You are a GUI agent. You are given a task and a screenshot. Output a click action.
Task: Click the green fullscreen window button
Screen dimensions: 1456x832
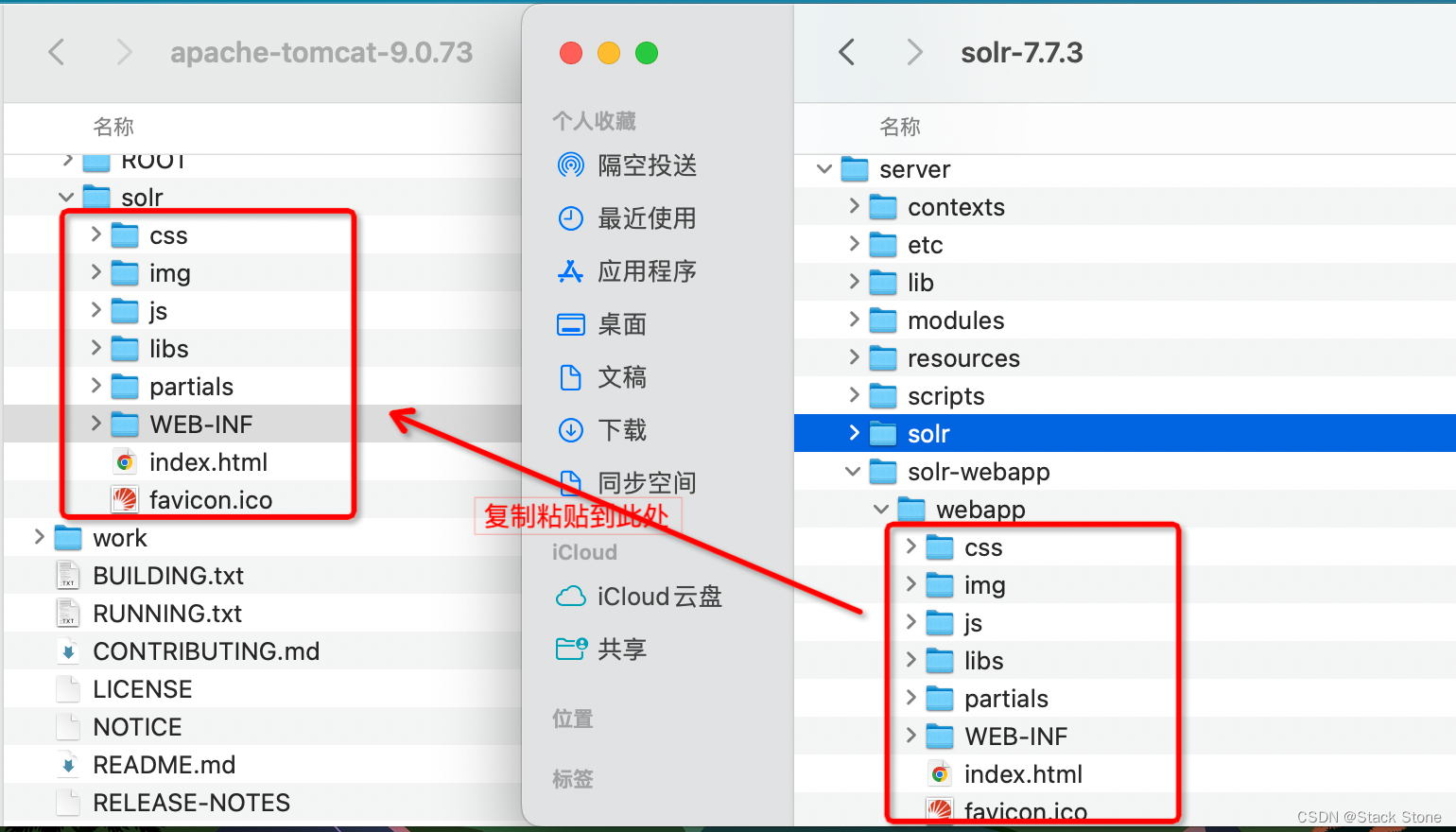pos(647,53)
